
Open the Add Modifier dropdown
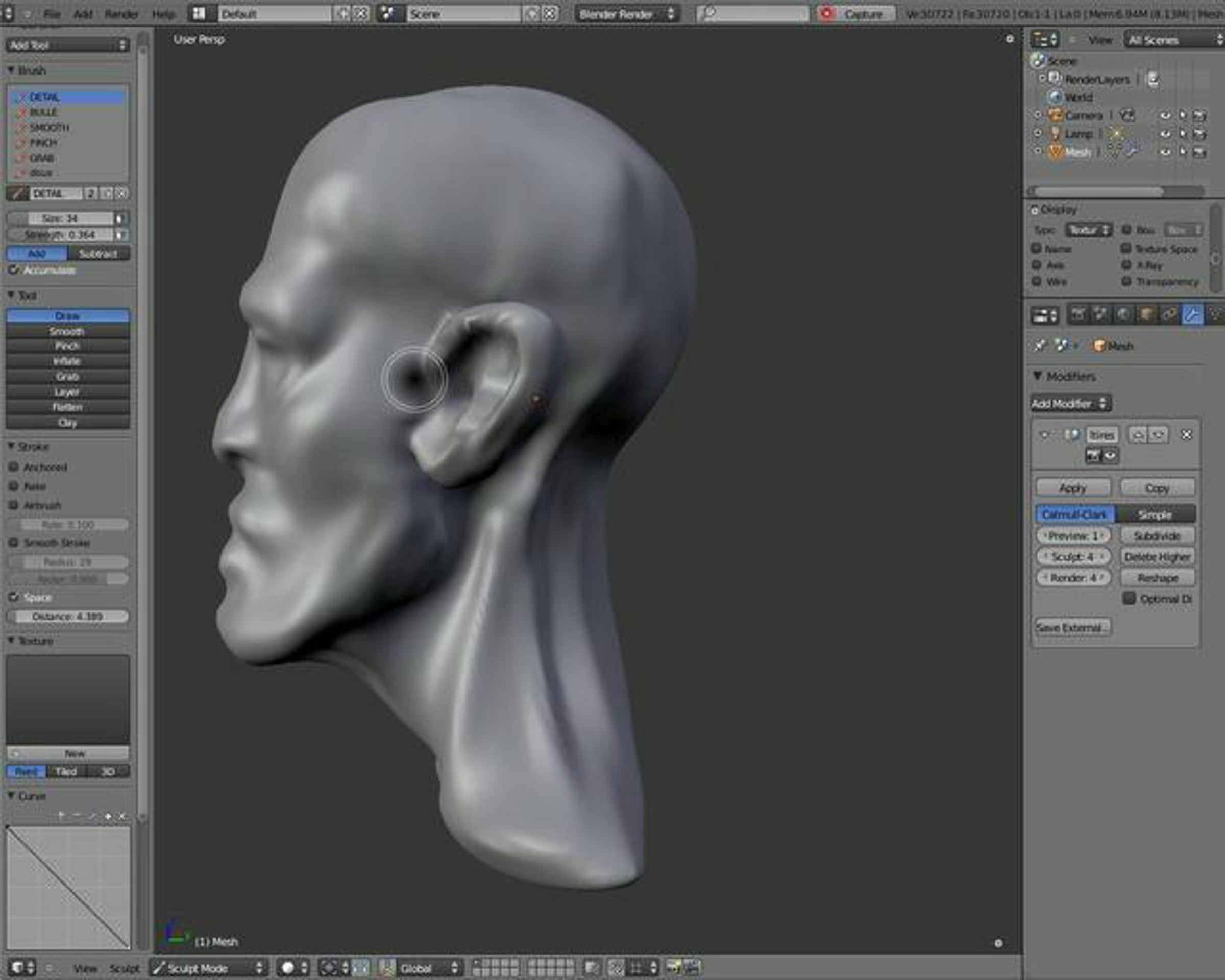1070,403
